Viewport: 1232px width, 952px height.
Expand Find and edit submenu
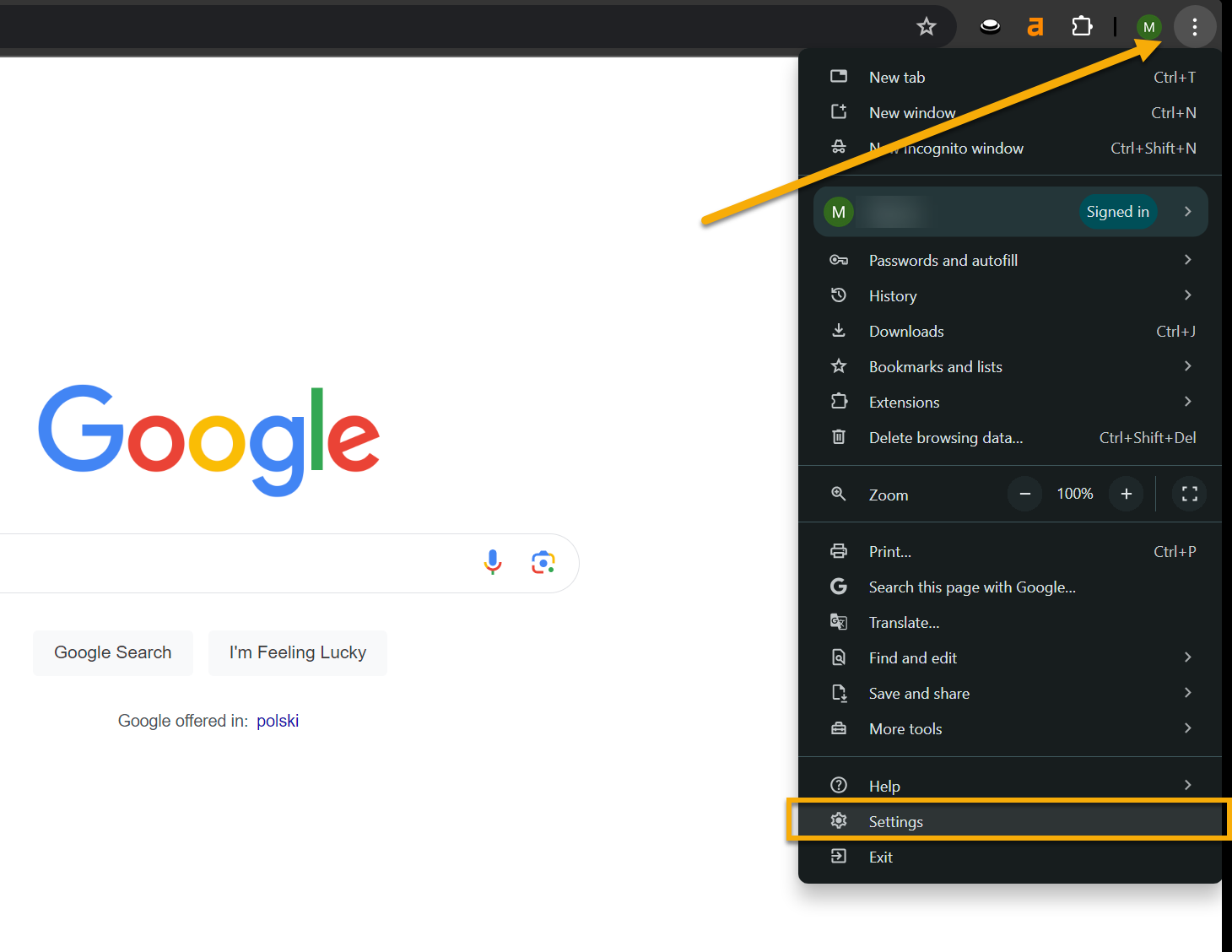click(1010, 657)
